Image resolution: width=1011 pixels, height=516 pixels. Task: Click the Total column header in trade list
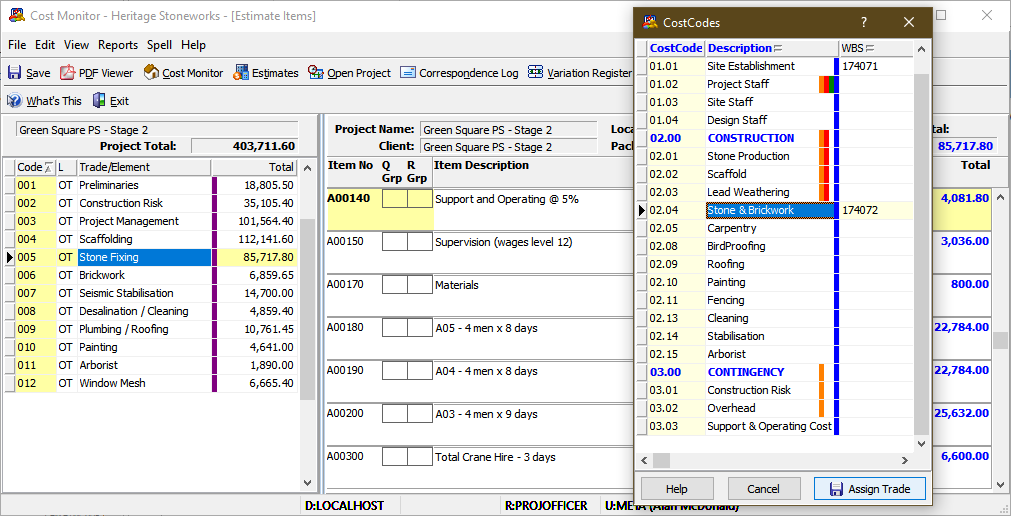(x=255, y=167)
